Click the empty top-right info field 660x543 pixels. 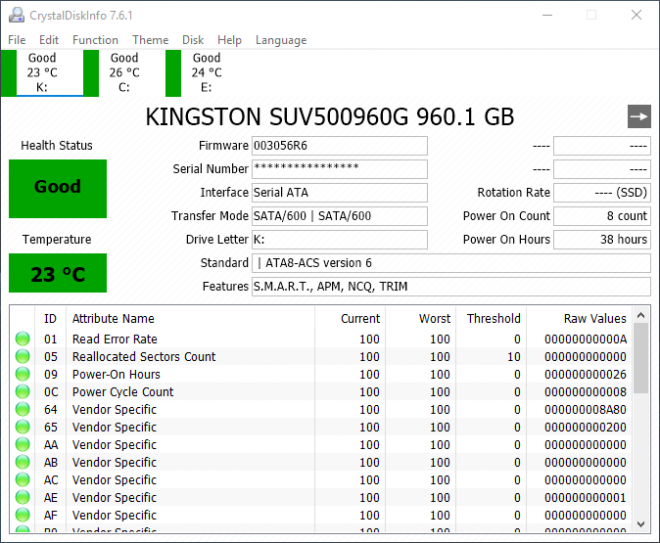[602, 146]
